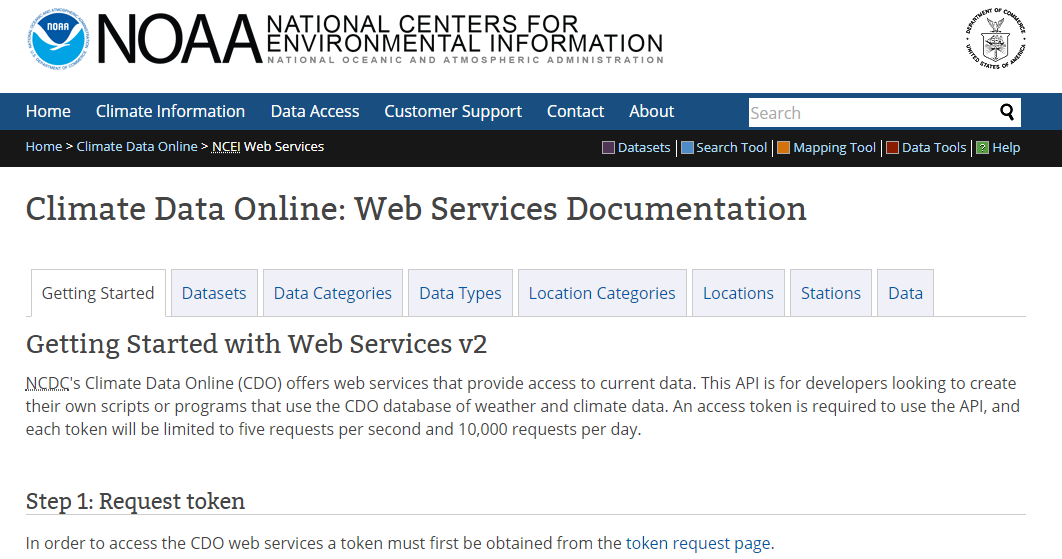Open the Stations tab
1062x559 pixels.
coord(830,293)
